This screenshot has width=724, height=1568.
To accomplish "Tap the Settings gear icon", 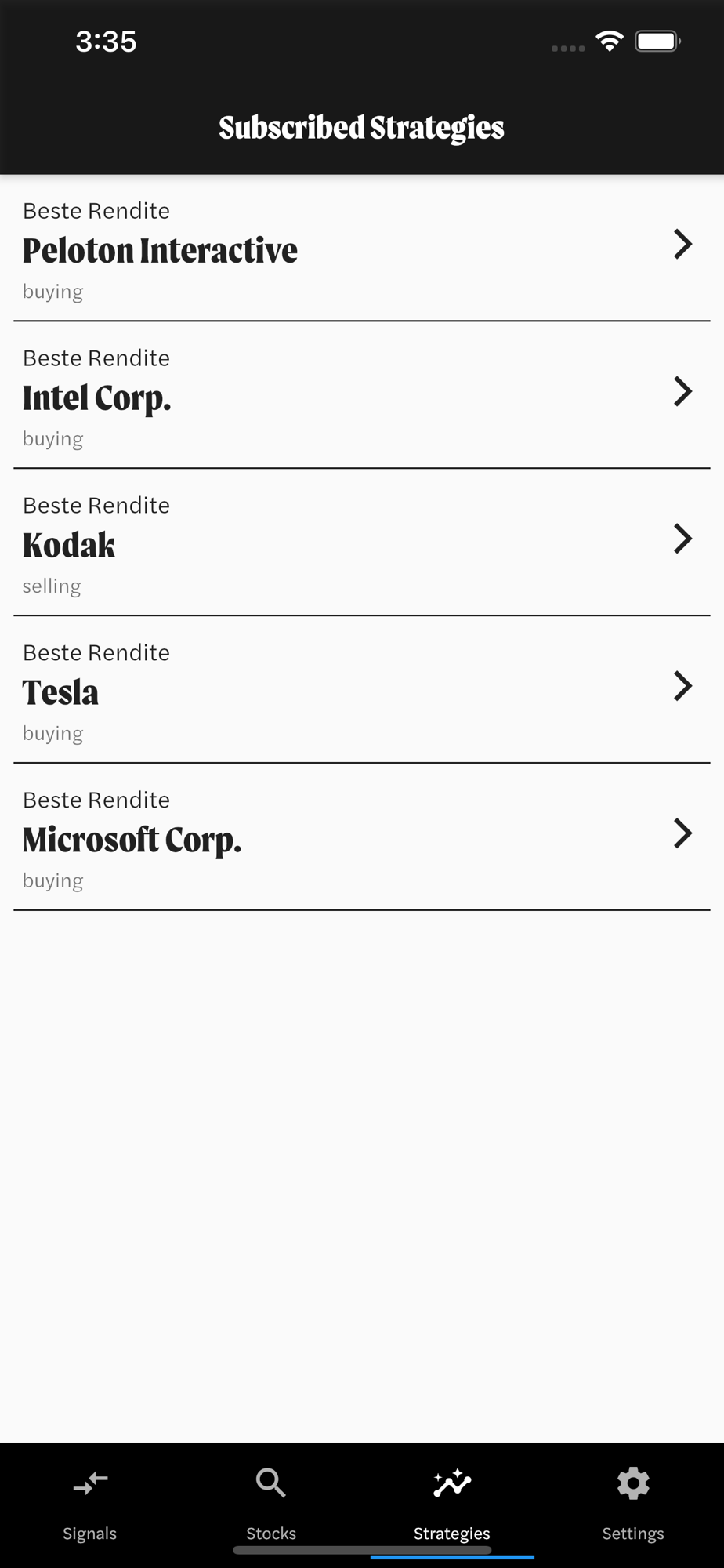I will (633, 1483).
